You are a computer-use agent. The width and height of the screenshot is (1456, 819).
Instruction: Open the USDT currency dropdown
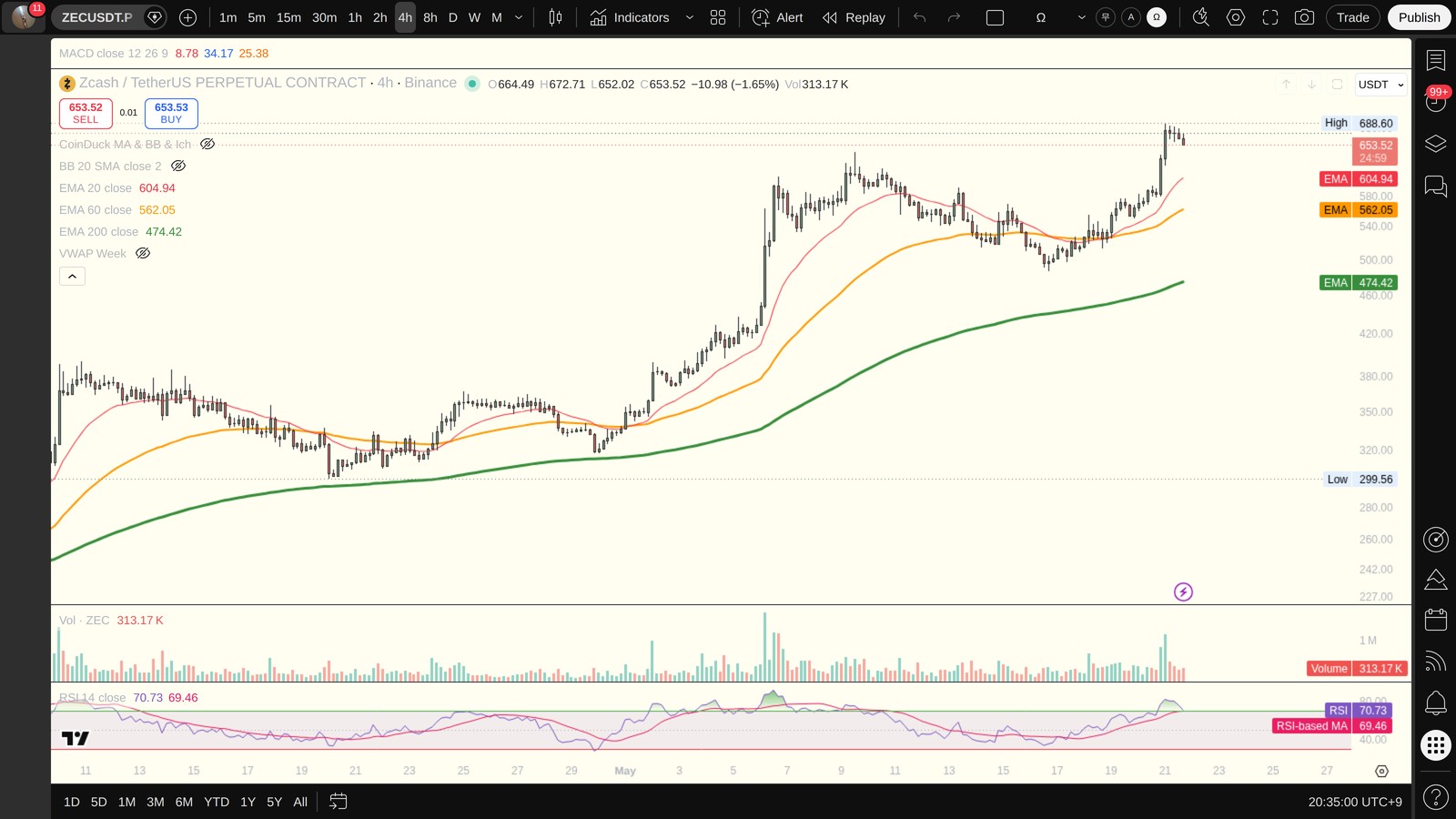coord(1380,85)
